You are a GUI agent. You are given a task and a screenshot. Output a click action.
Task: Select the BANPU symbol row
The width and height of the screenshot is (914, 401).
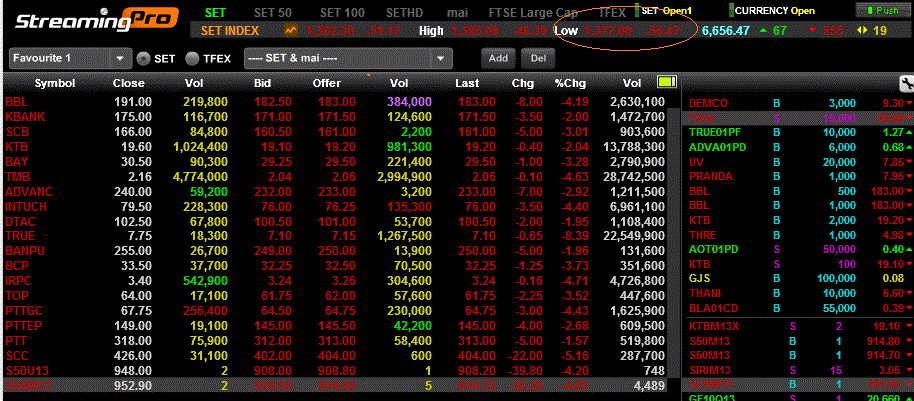coord(335,251)
